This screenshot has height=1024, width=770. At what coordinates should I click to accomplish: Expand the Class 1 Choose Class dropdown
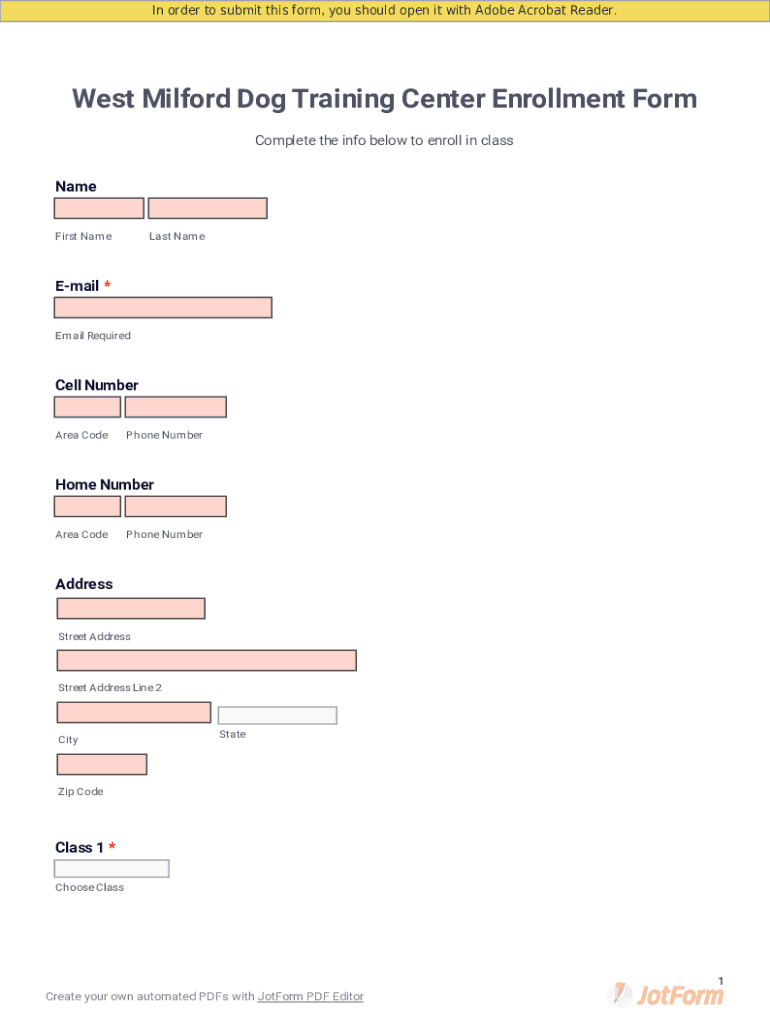point(111,869)
